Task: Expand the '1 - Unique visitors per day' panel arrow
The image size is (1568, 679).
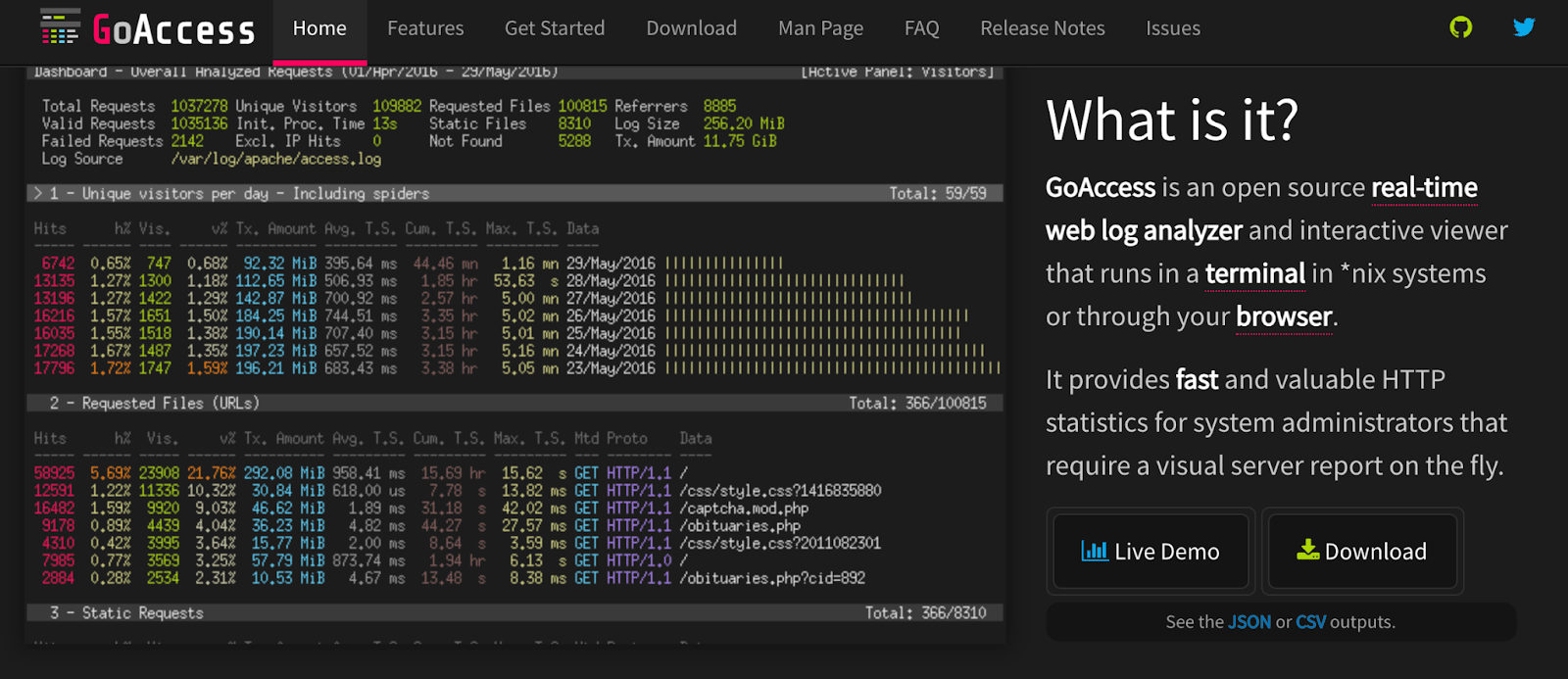Action: (38, 194)
